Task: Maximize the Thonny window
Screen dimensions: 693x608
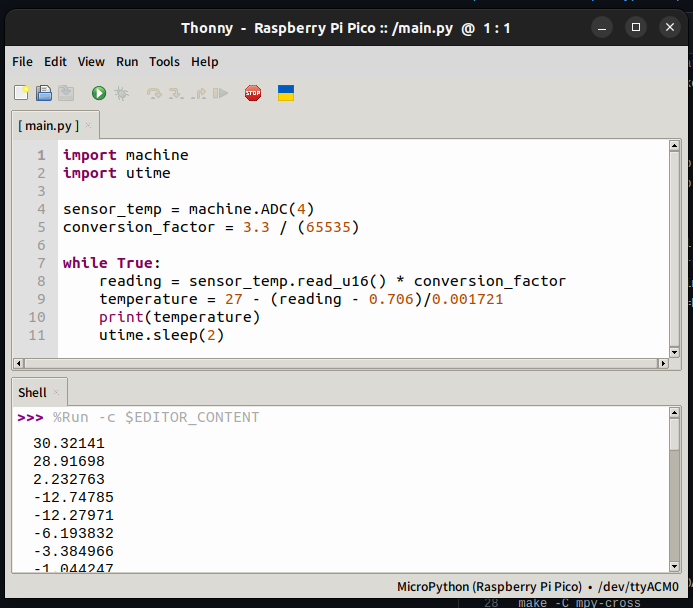Action: pos(636,27)
